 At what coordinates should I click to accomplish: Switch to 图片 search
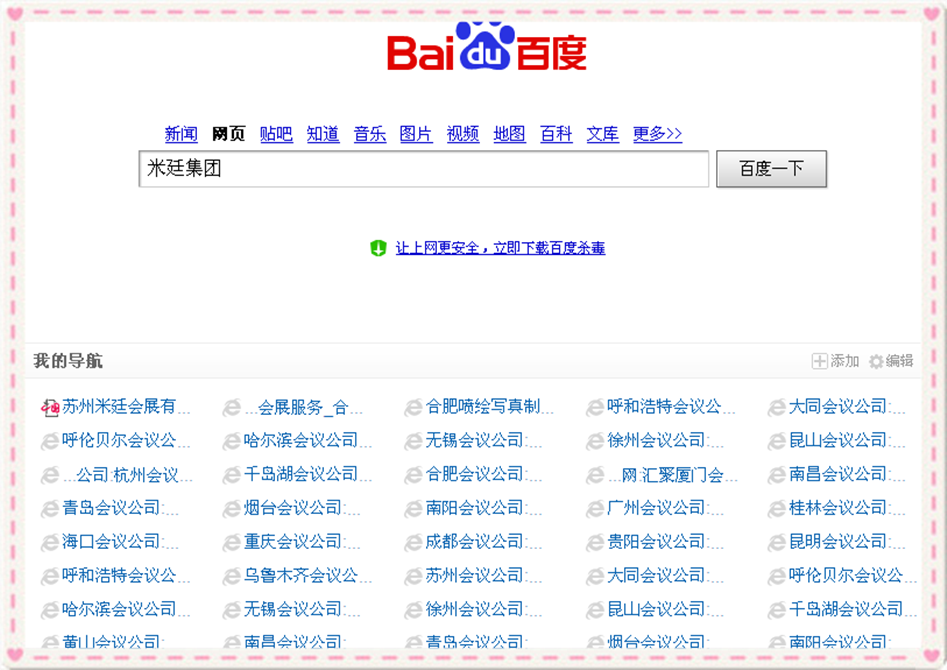[416, 134]
